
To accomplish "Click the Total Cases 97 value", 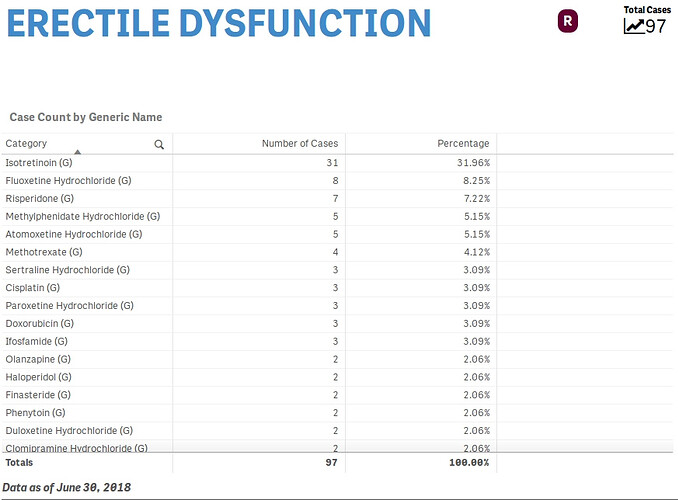I will [656, 26].
